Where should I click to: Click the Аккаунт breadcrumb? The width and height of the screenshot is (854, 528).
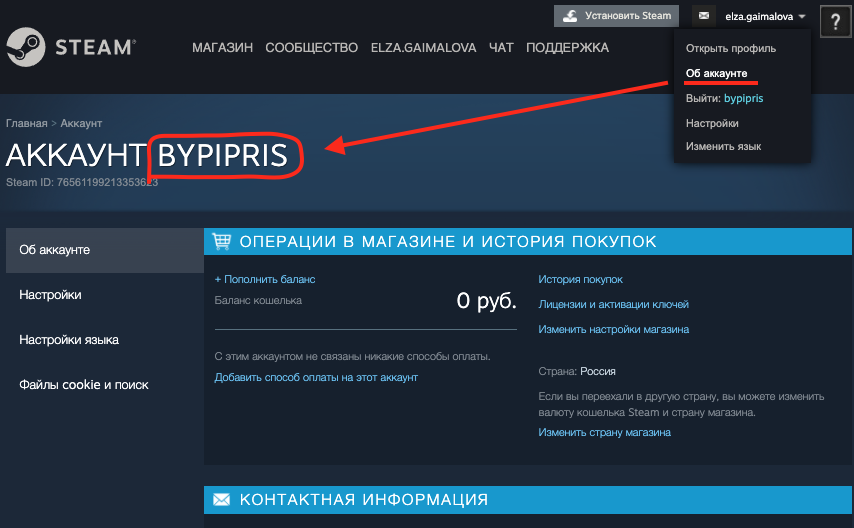(81, 123)
